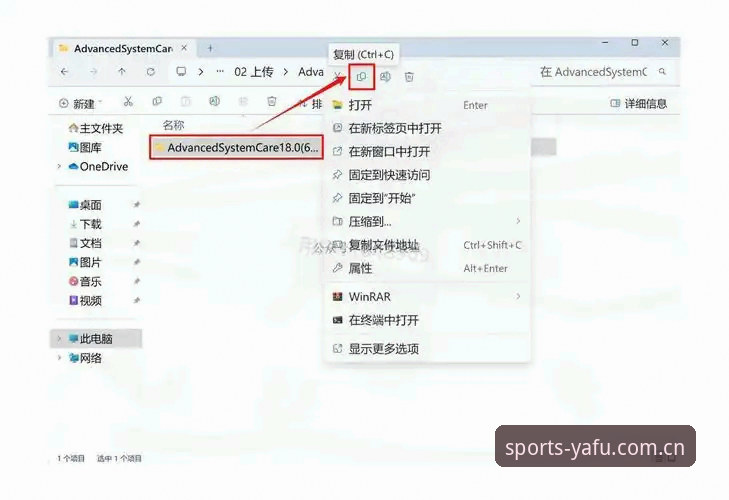Choose 在新窗口中打开
729x500 pixels.
point(427,152)
